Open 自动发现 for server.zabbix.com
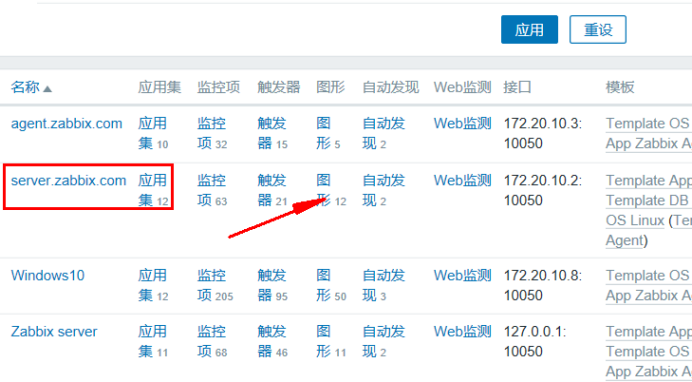Viewport: 692px width, 382px height. pyautogui.click(x=384, y=190)
